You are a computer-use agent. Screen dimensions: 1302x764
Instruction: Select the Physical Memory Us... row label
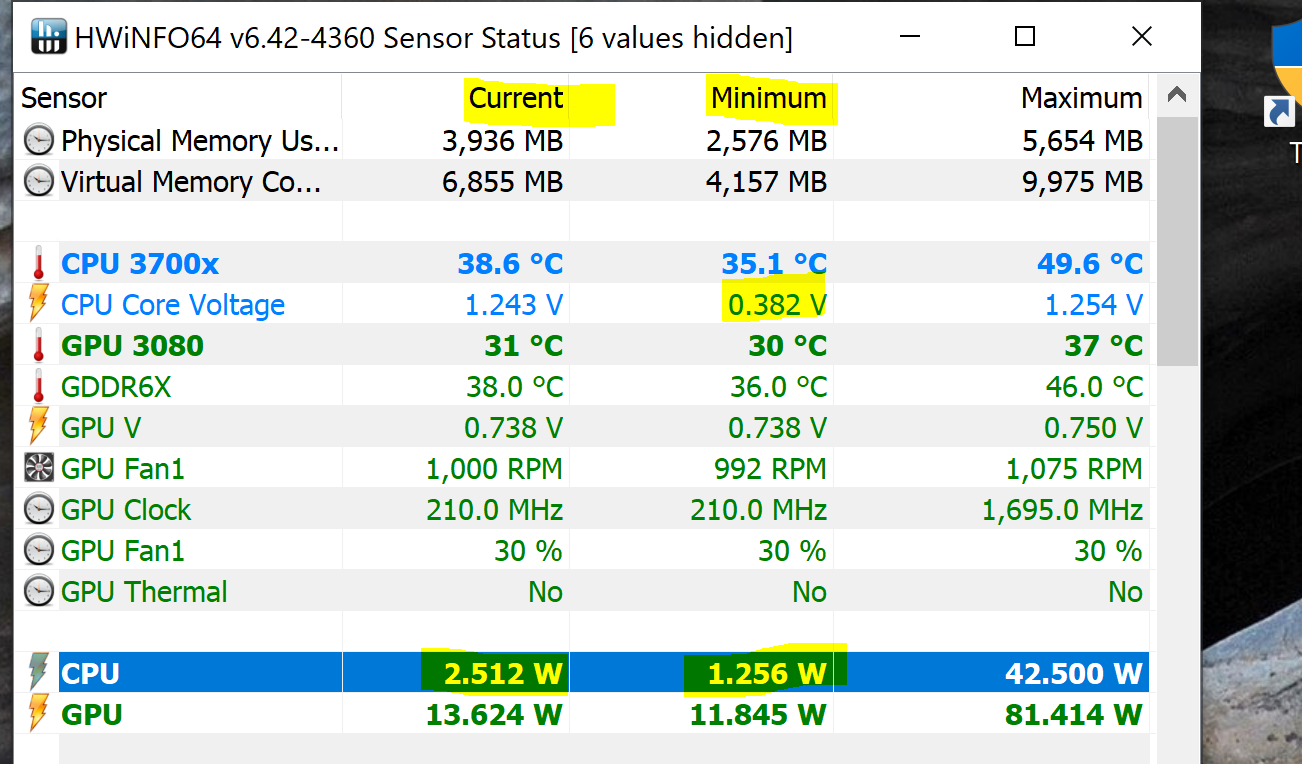[200, 141]
